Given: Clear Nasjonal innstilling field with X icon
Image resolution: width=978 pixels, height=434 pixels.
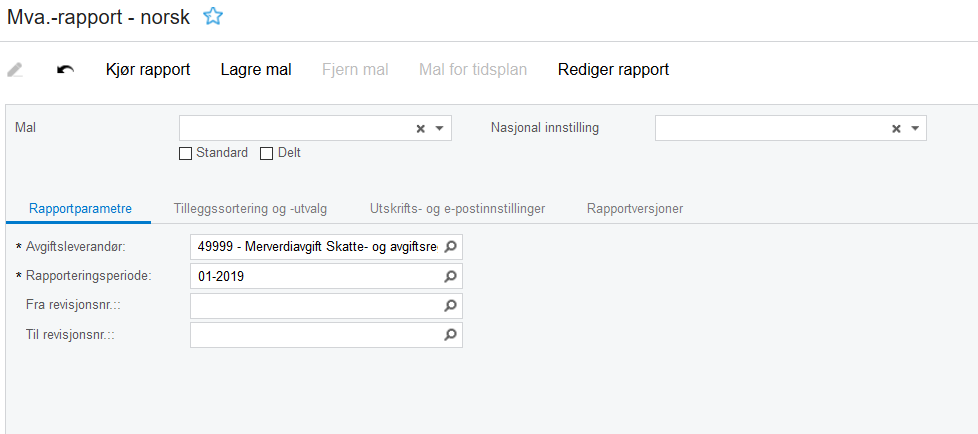Looking at the screenshot, I should point(897,128).
